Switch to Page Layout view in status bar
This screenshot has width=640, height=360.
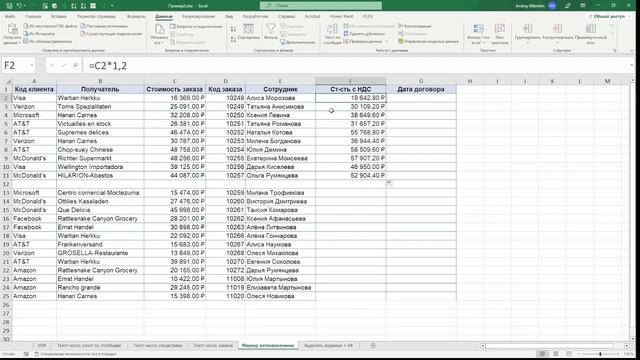556,354
